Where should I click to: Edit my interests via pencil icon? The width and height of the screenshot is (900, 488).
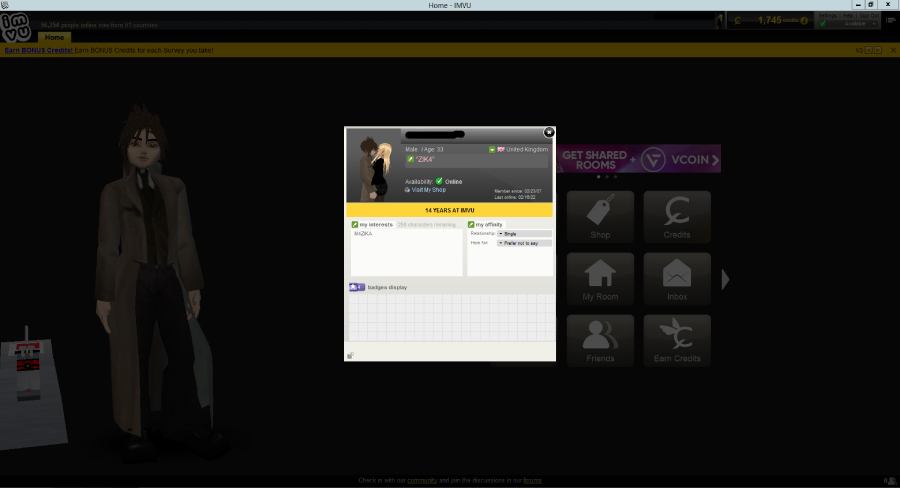355,224
